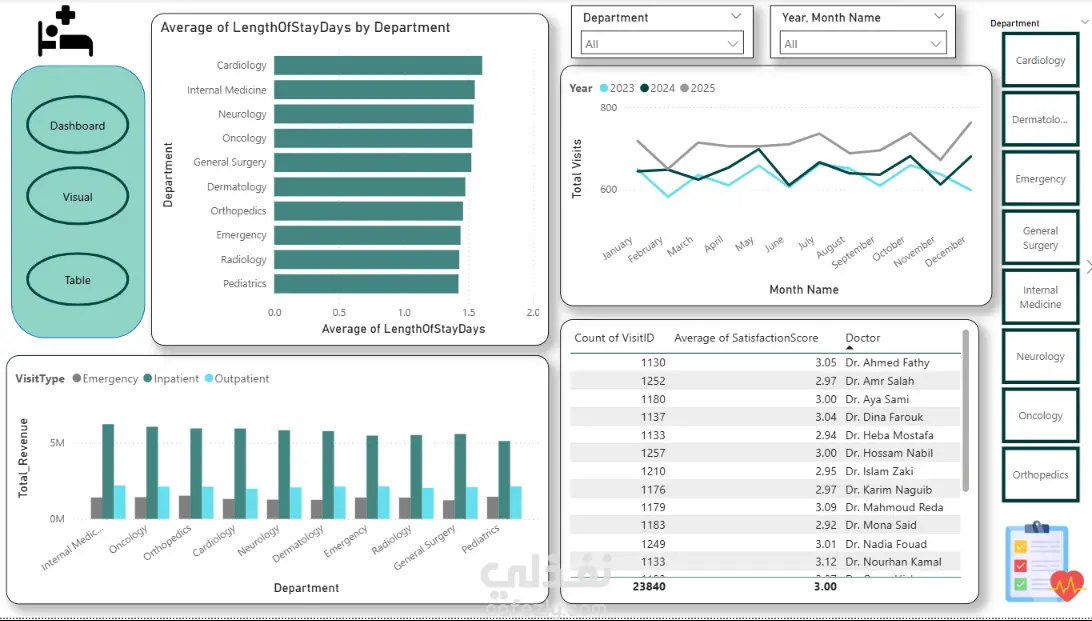Go to the Visual page button
This screenshot has height=621, width=1092.
pyautogui.click(x=77, y=197)
